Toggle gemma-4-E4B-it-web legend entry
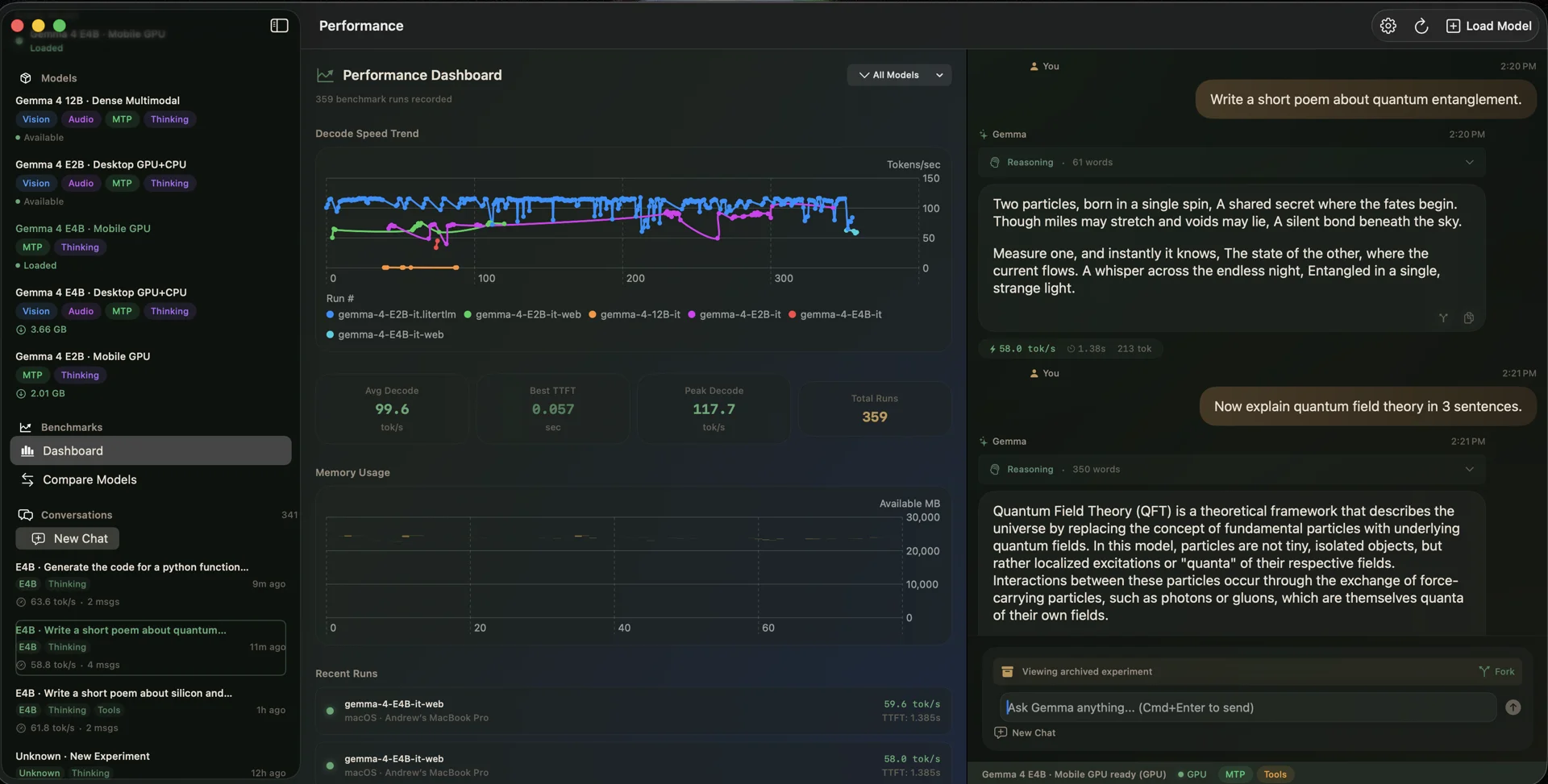 pyautogui.click(x=385, y=334)
